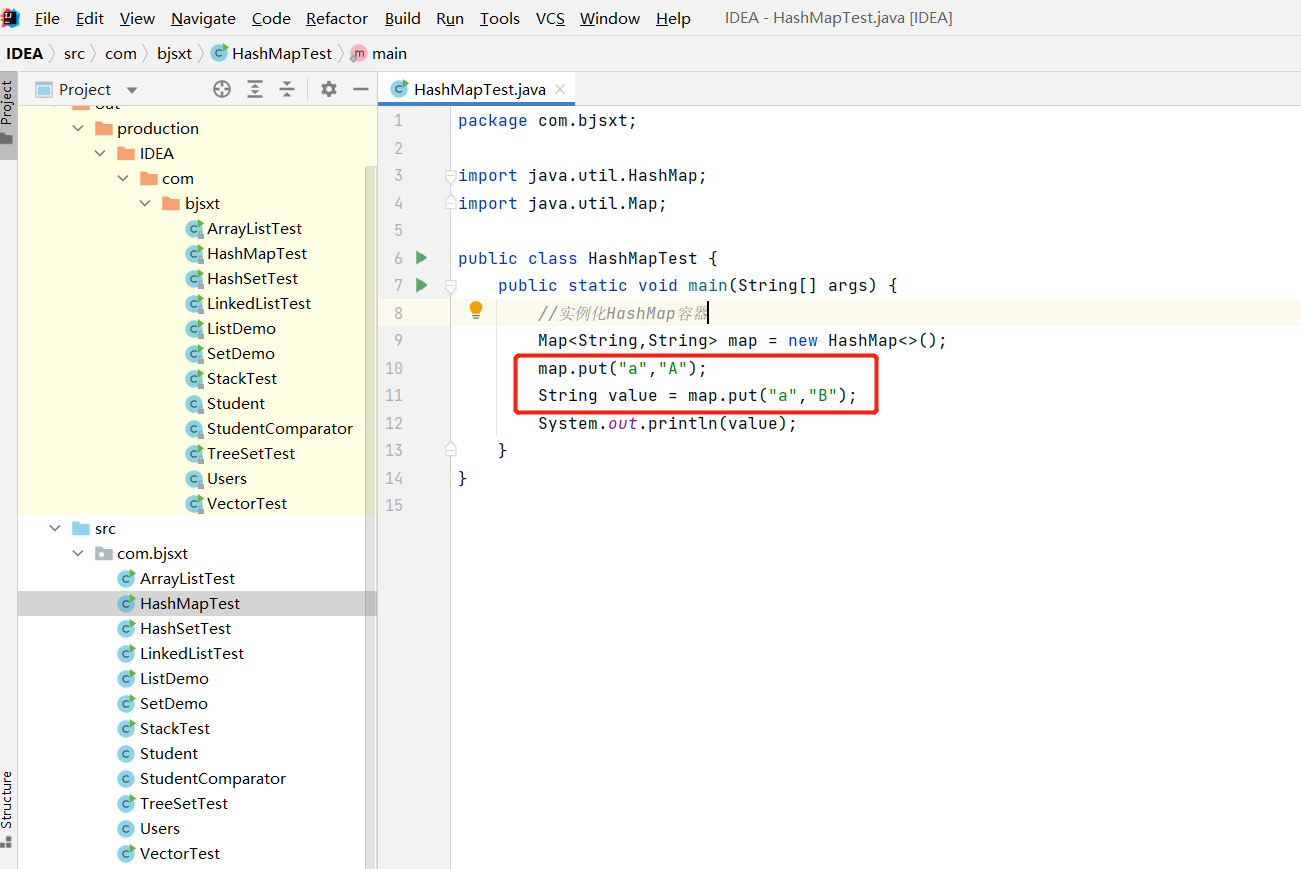Hide the Project tool window via minus icon
Image resolution: width=1301 pixels, height=869 pixels.
click(361, 89)
